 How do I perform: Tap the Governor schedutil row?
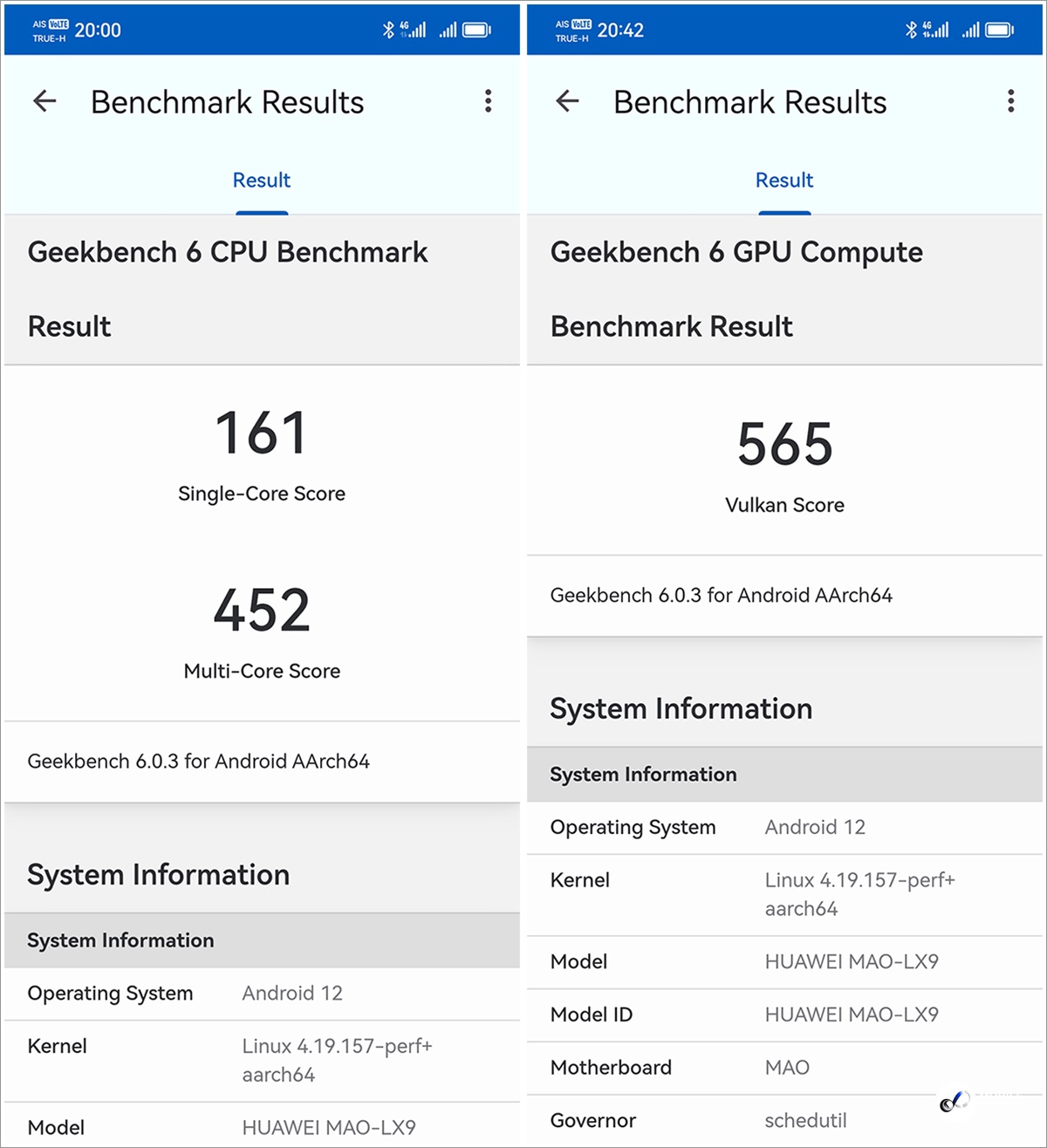tap(784, 1121)
